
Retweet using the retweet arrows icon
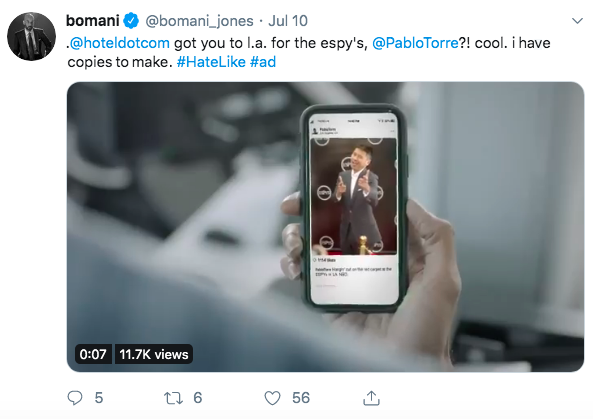173,398
